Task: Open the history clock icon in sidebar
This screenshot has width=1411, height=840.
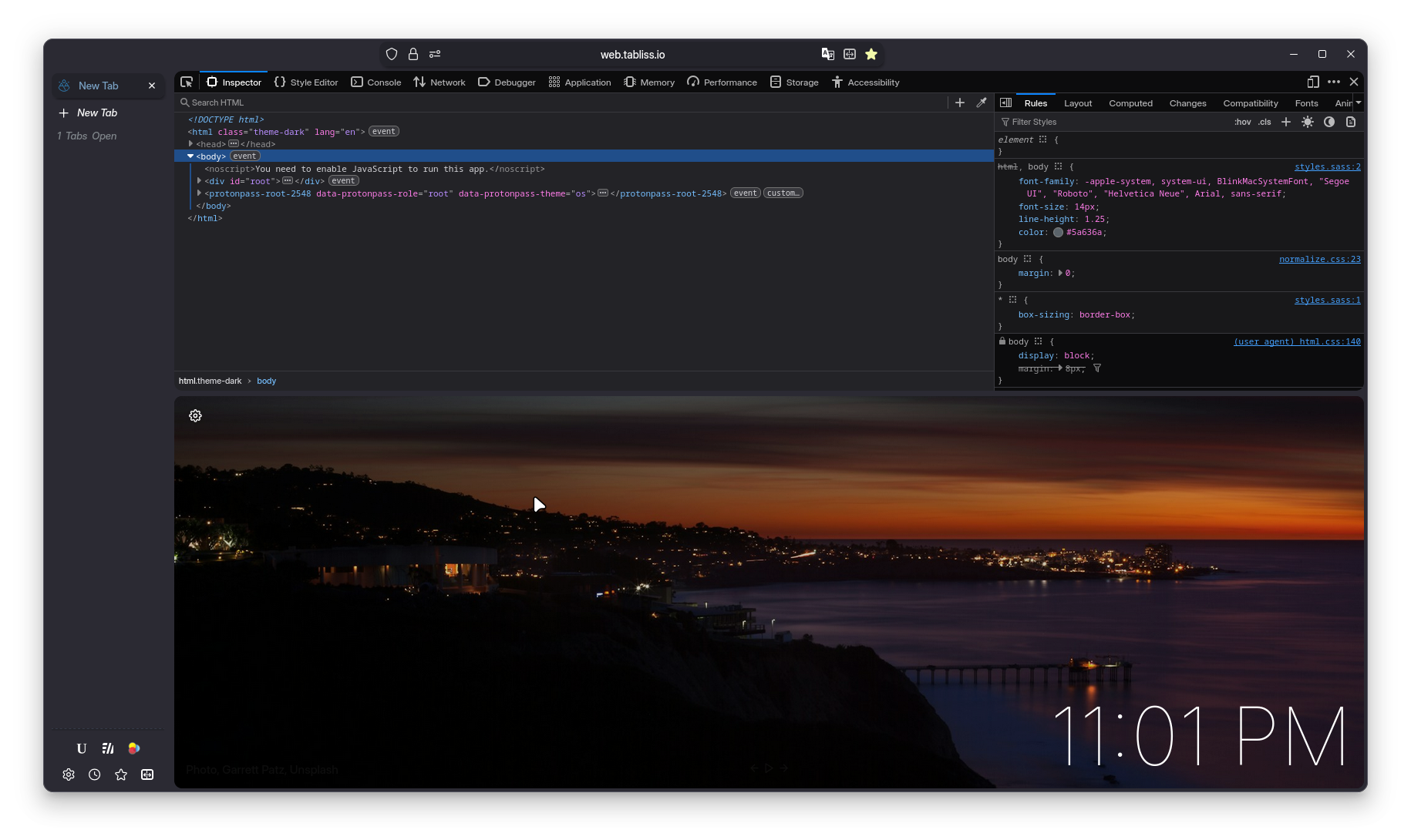Action: (x=95, y=775)
